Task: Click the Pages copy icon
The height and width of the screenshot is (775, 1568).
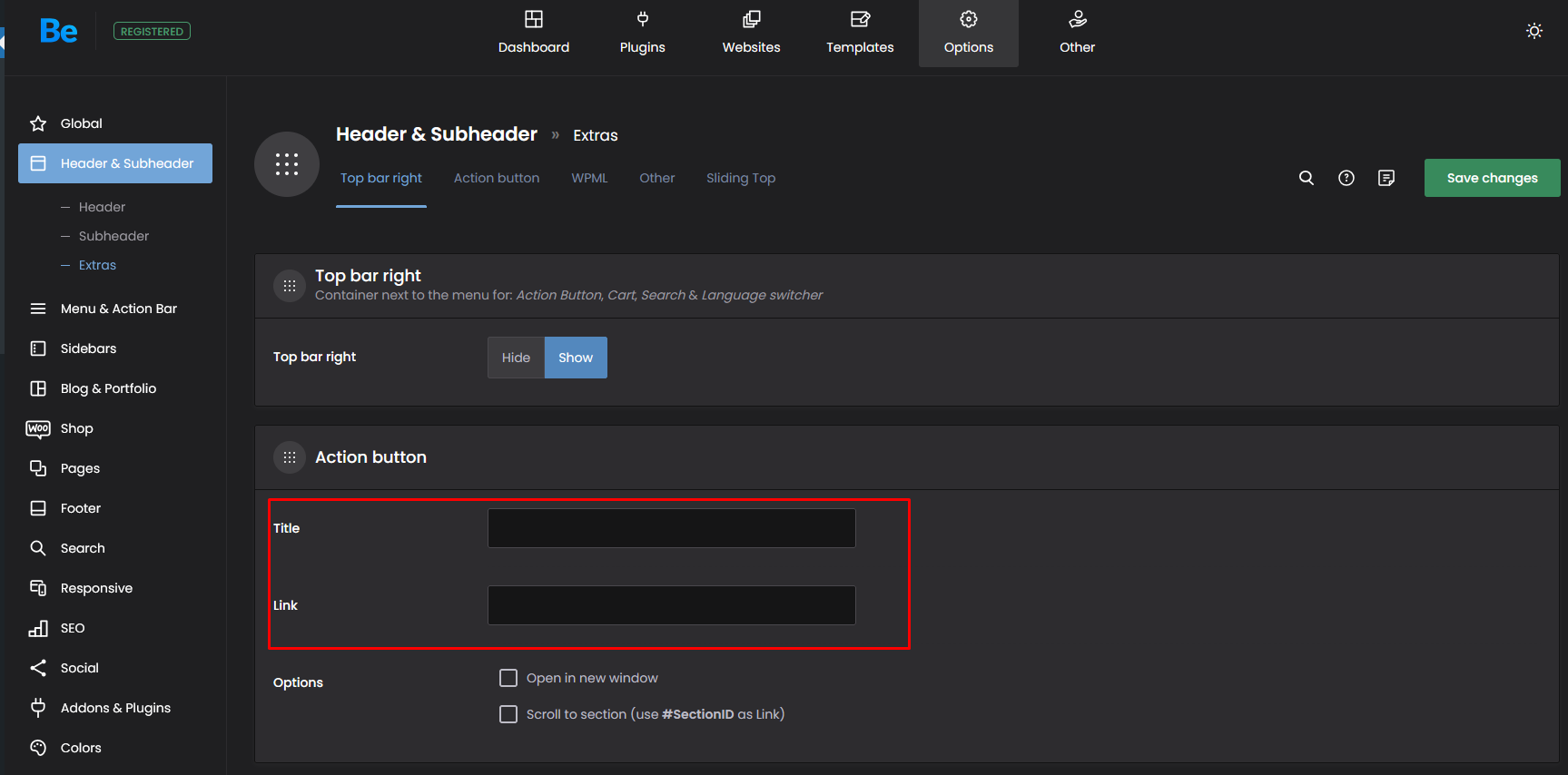Action: point(38,468)
